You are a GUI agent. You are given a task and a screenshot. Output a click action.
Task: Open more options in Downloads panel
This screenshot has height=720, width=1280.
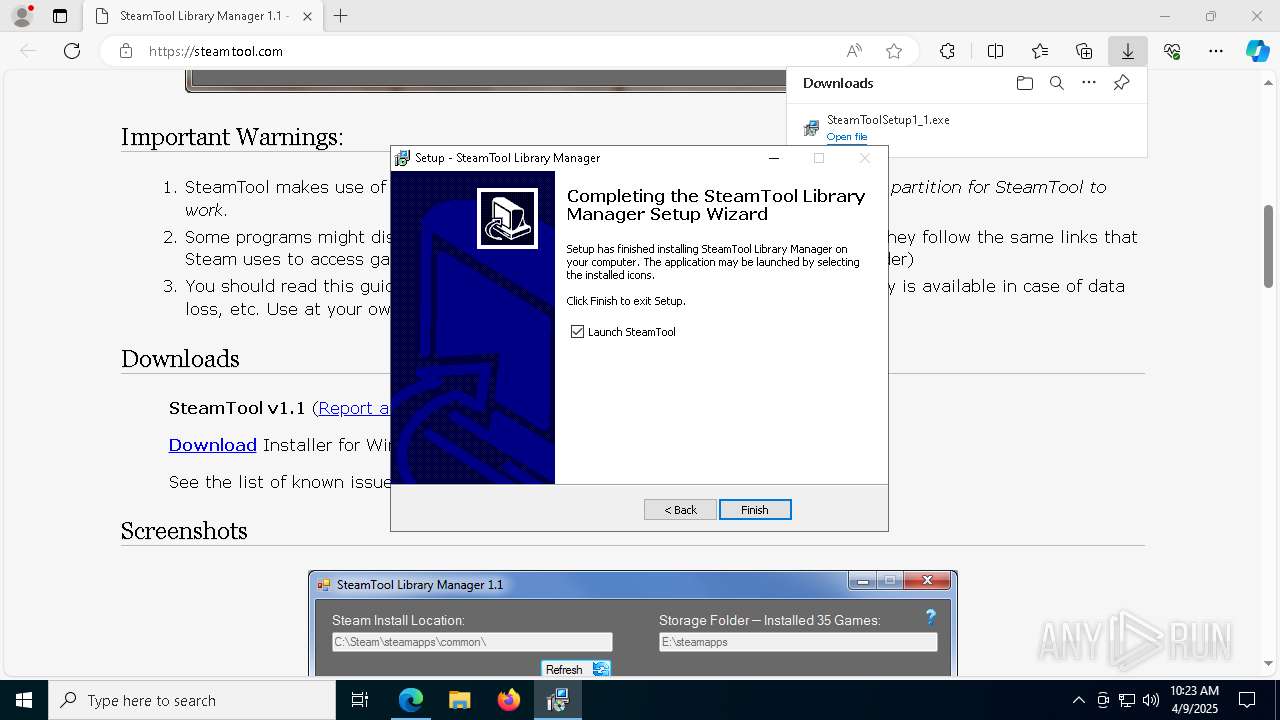[1089, 83]
